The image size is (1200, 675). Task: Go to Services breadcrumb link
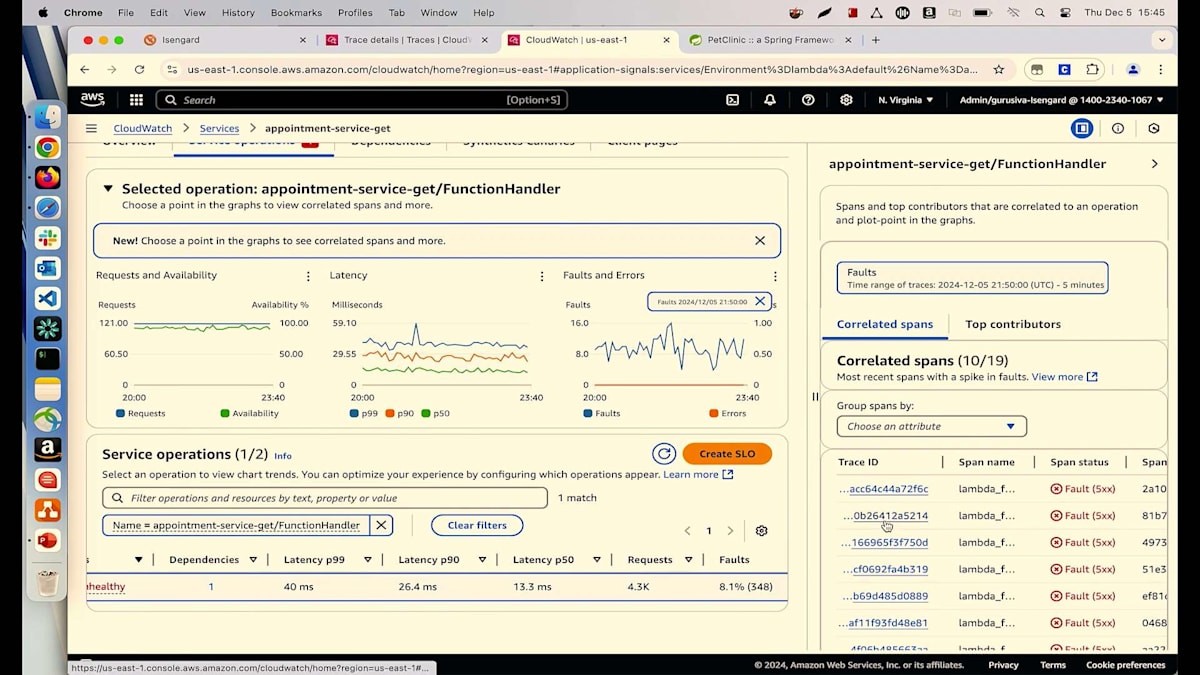(219, 128)
